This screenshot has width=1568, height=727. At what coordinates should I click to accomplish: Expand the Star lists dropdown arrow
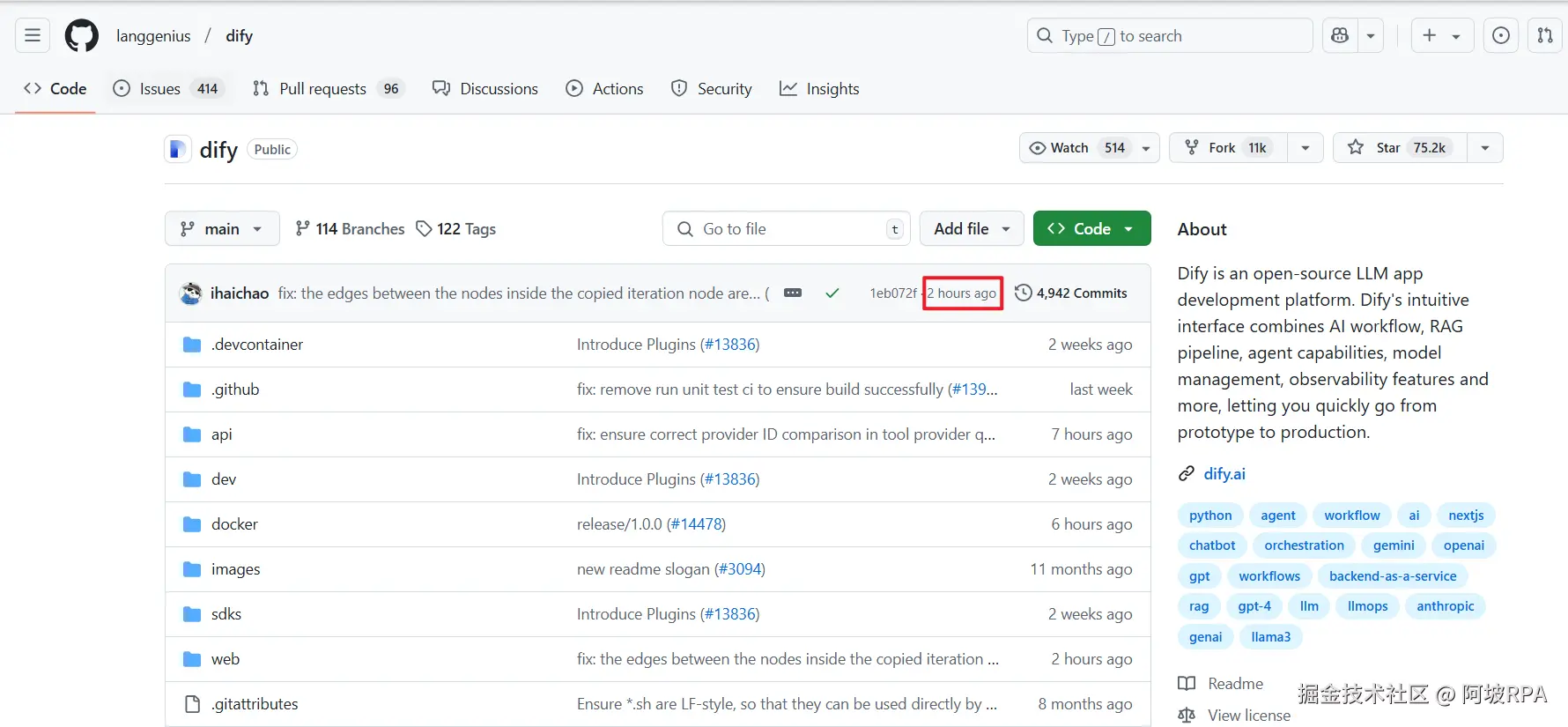[1485, 148]
